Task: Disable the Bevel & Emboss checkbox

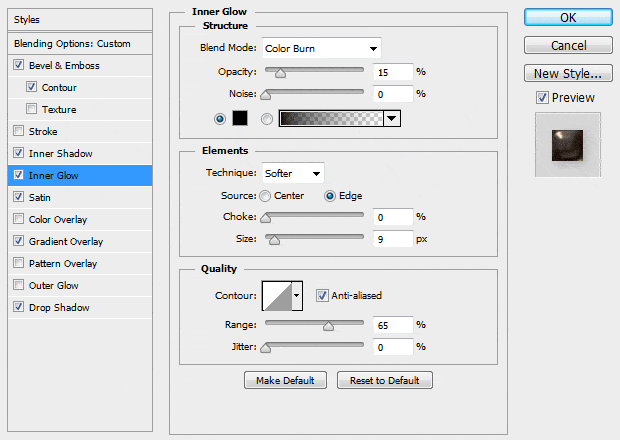Action: 19,66
